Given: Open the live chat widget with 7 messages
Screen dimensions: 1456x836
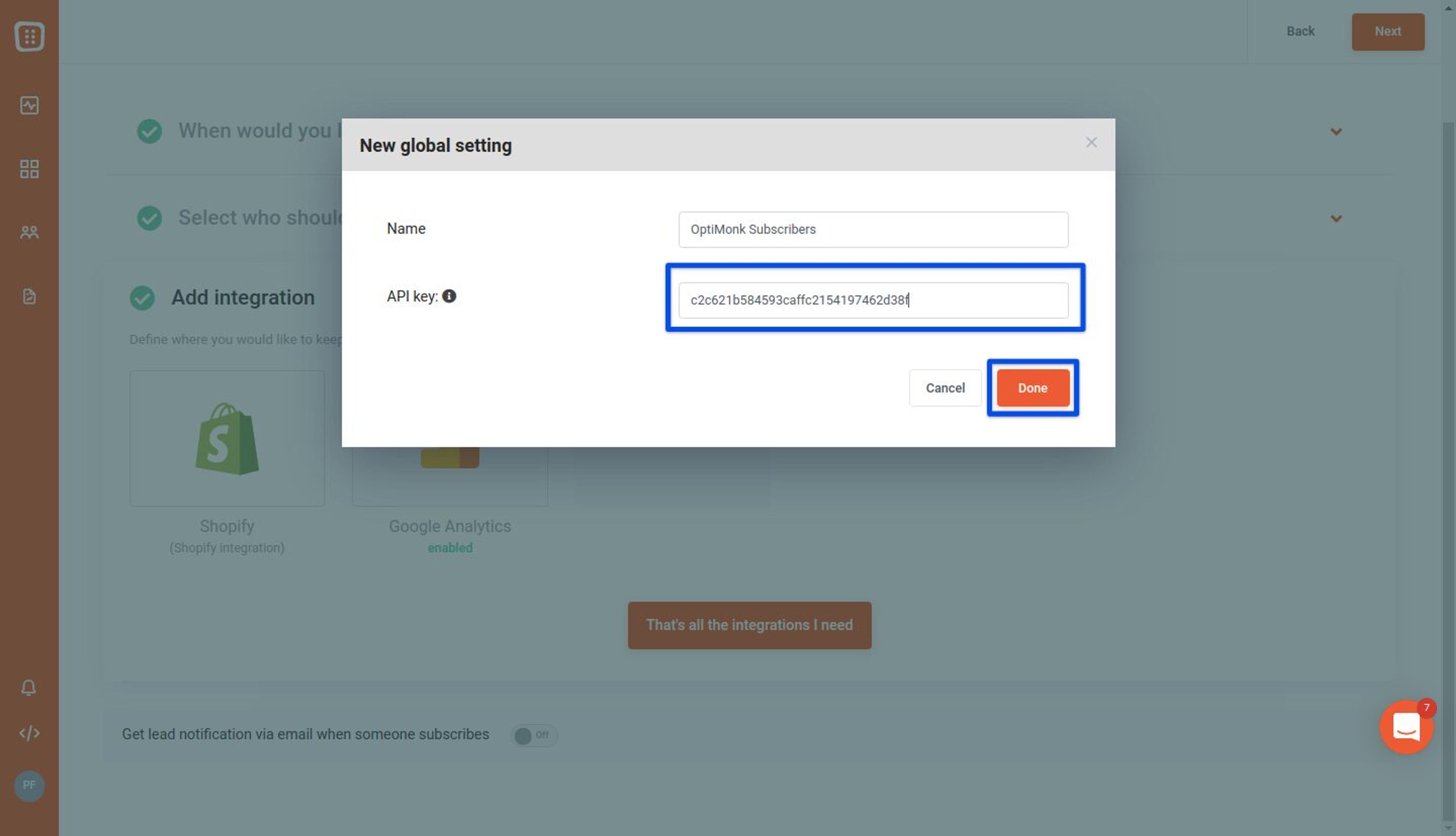Looking at the screenshot, I should [x=1406, y=728].
